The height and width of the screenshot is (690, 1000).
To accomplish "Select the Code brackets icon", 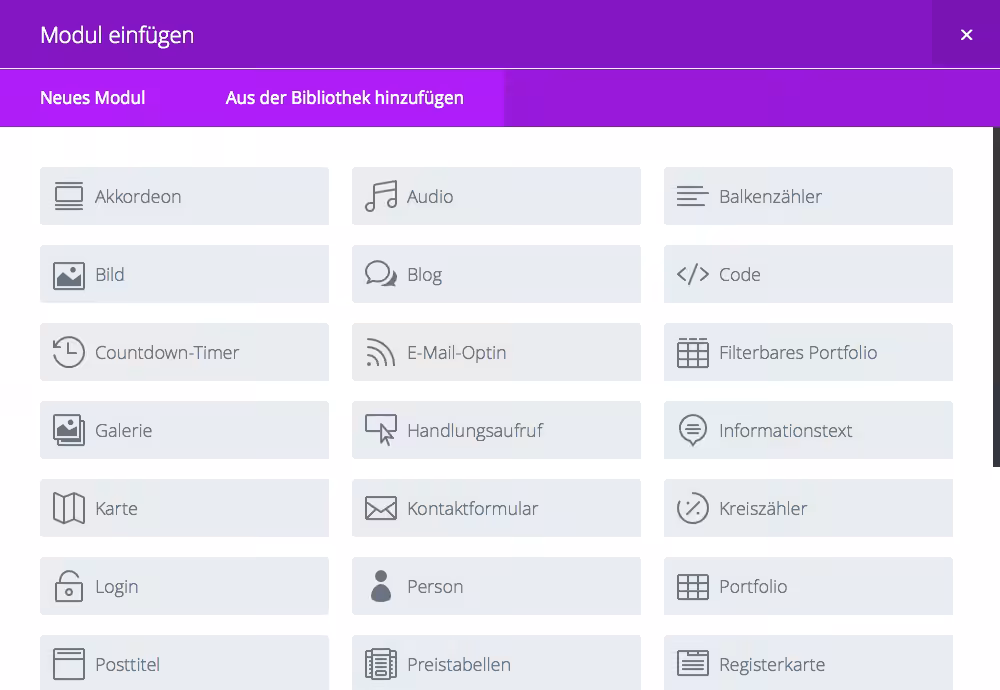I will tap(693, 274).
